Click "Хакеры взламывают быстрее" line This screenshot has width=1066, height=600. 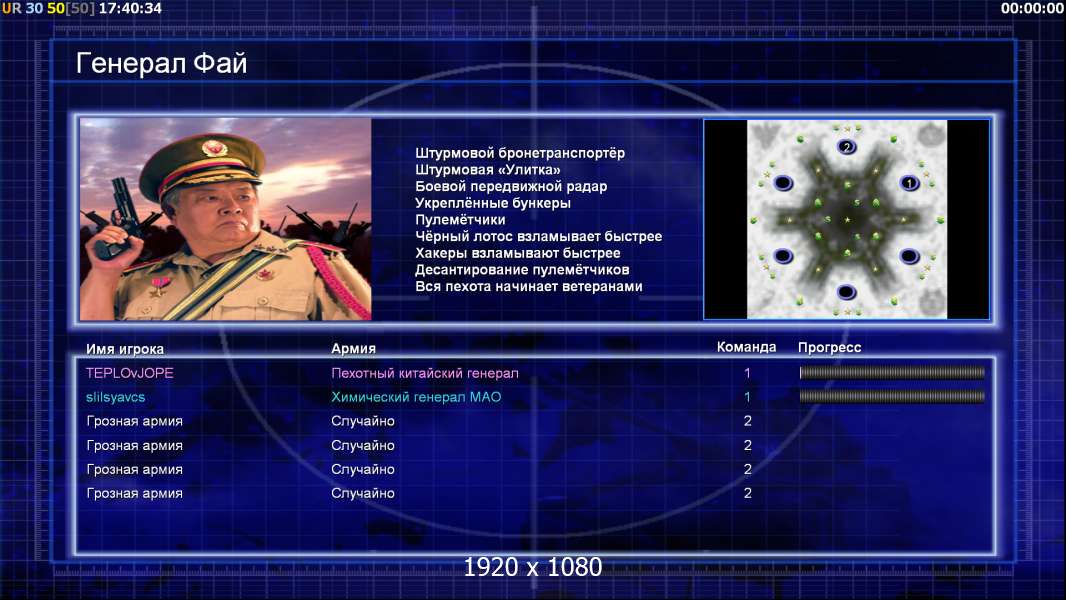pos(518,253)
